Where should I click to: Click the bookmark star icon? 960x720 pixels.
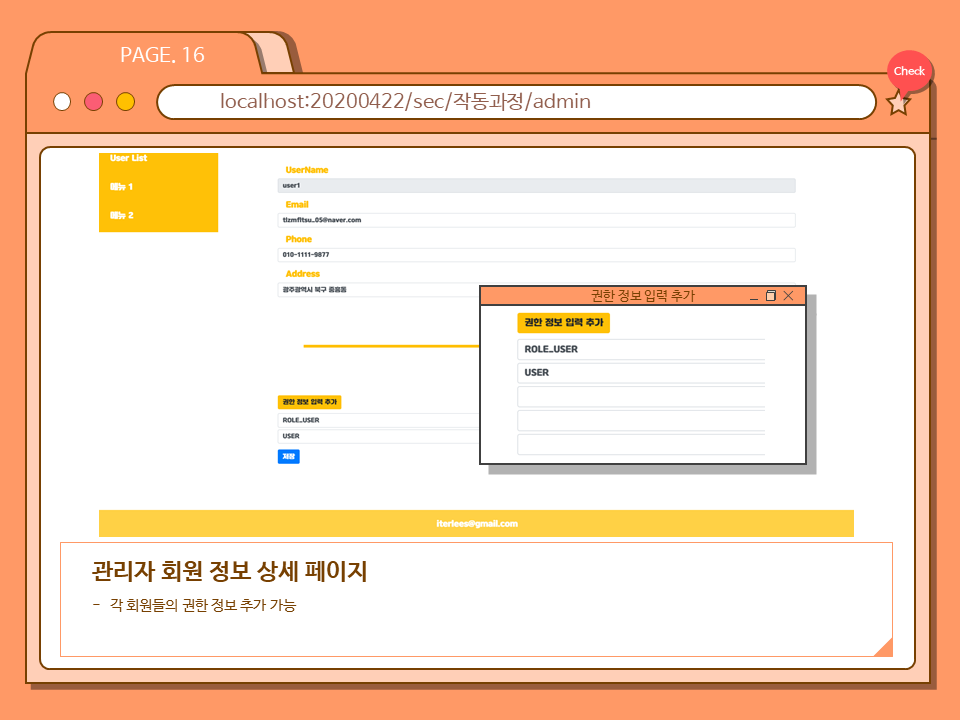click(x=898, y=103)
